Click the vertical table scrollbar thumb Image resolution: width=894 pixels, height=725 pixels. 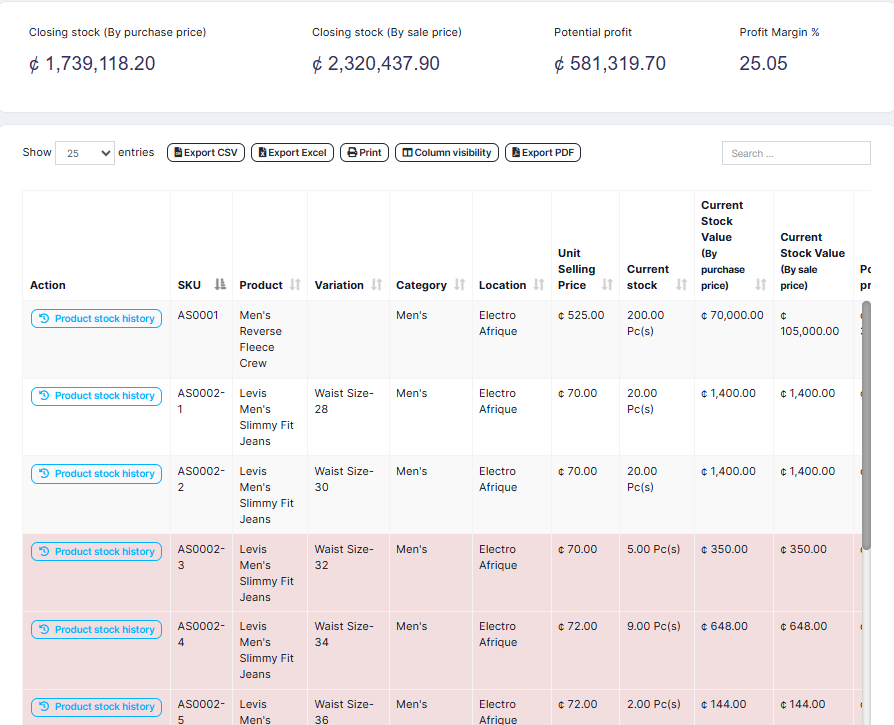pyautogui.click(x=866, y=425)
